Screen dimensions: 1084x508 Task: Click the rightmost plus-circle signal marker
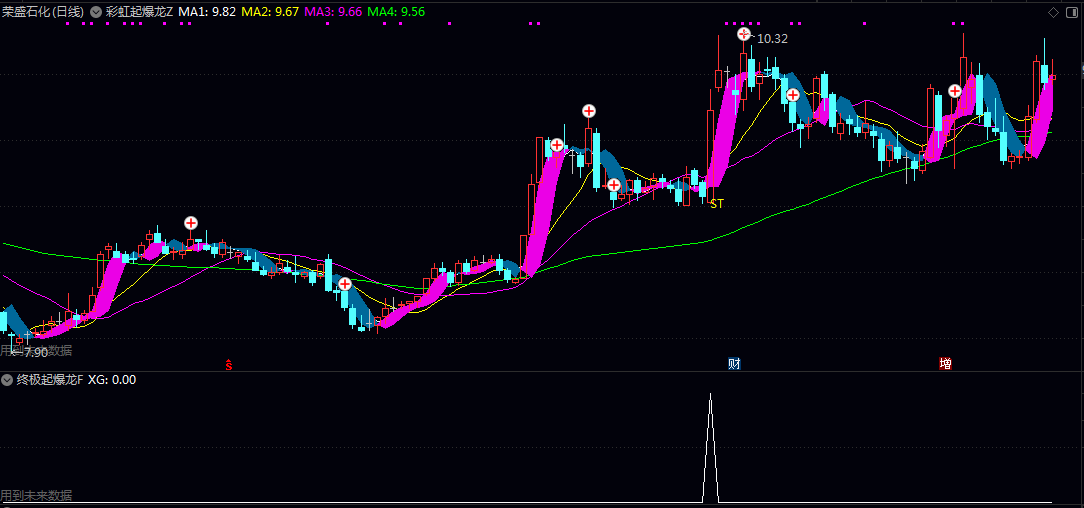point(955,91)
